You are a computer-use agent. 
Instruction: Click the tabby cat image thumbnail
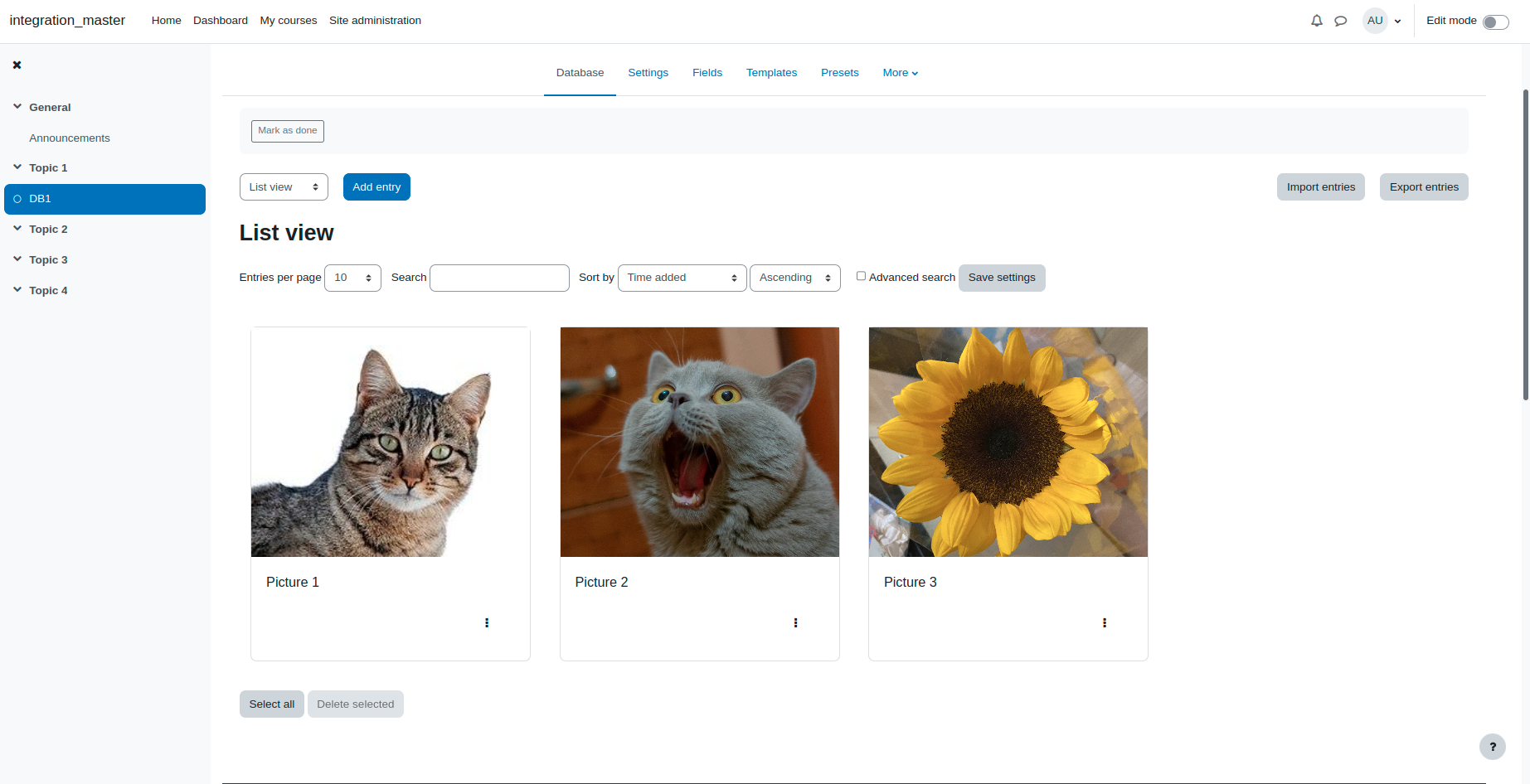tap(391, 442)
